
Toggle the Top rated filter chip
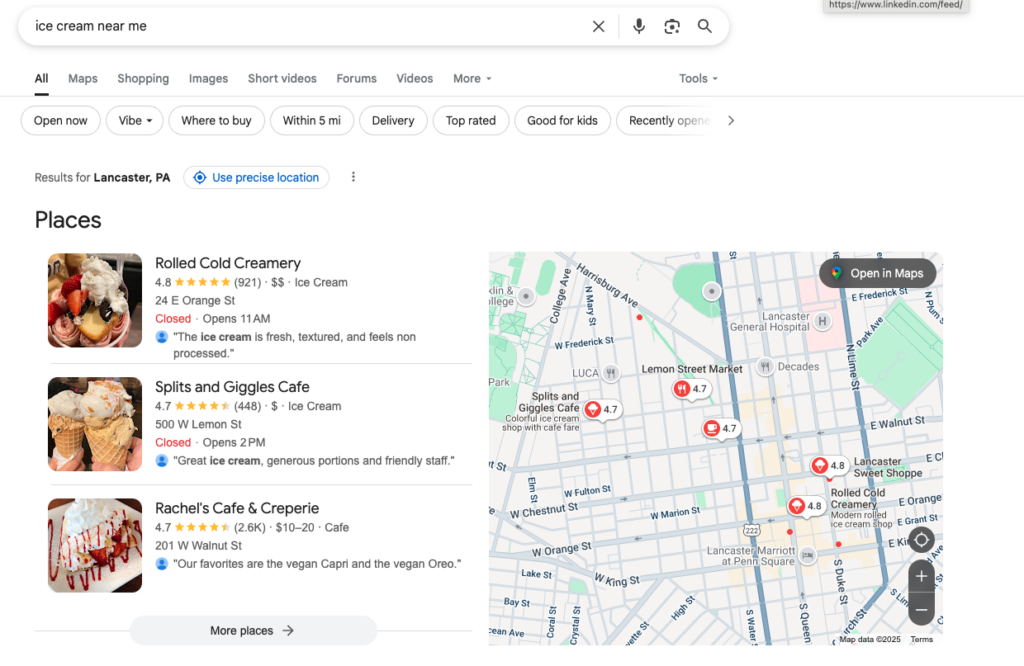click(x=471, y=121)
